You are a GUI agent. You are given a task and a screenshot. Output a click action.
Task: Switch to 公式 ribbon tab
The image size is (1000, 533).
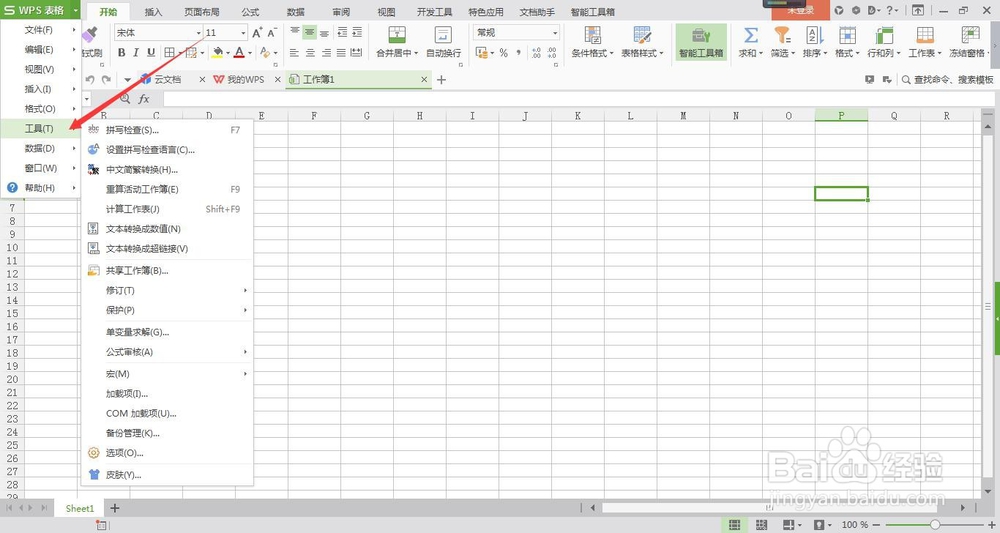pyautogui.click(x=250, y=12)
